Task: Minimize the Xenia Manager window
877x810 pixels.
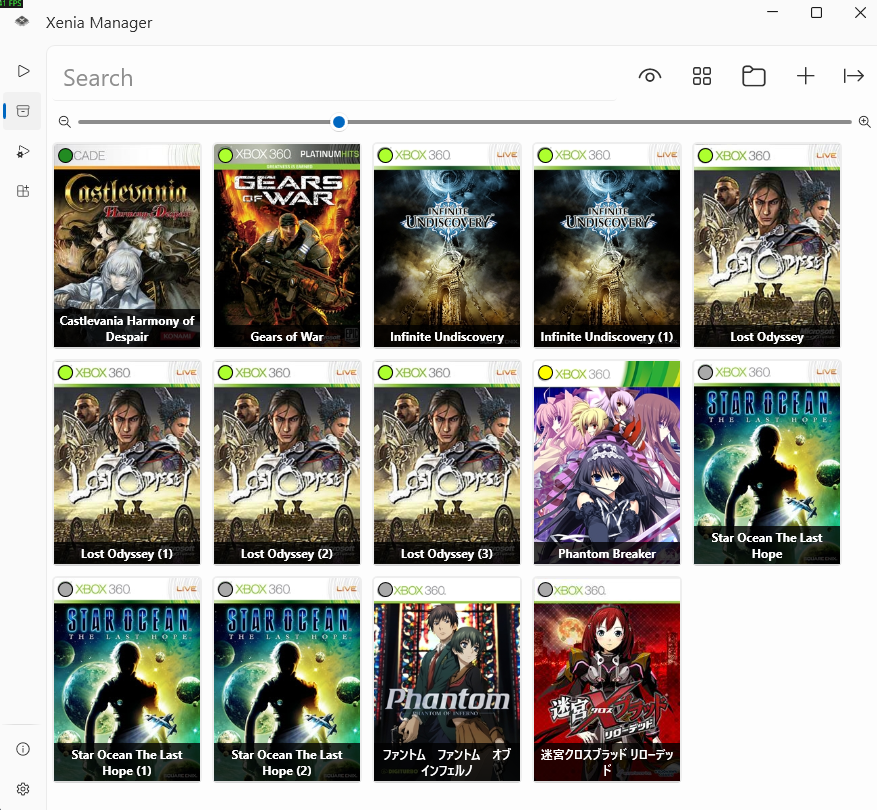Action: tap(772, 12)
